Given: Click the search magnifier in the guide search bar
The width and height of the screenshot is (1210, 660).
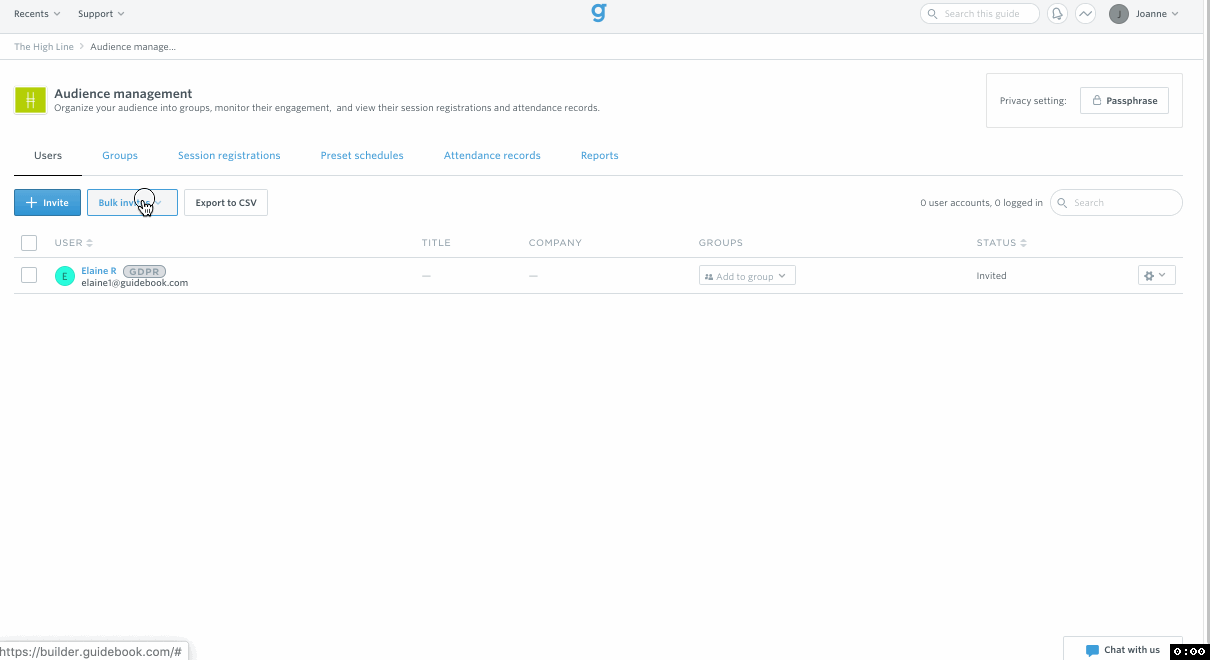Looking at the screenshot, I should [x=933, y=13].
